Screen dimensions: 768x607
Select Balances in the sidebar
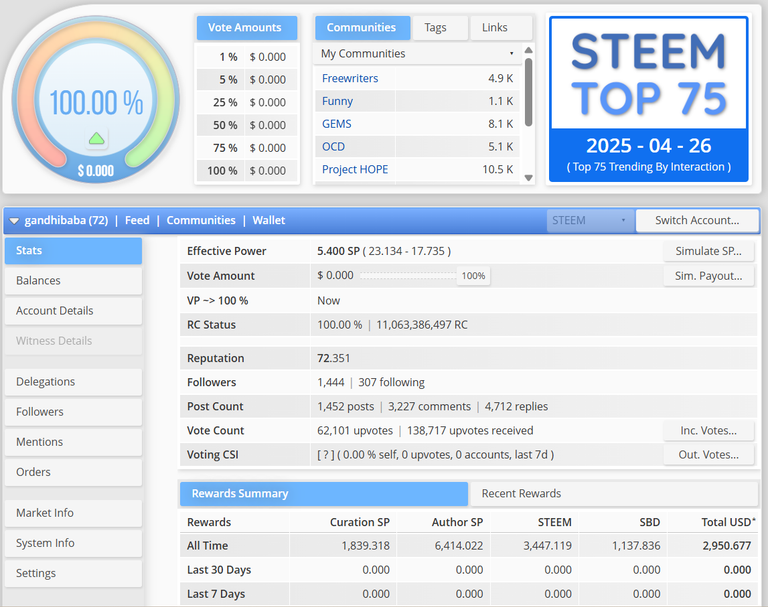[73, 281]
